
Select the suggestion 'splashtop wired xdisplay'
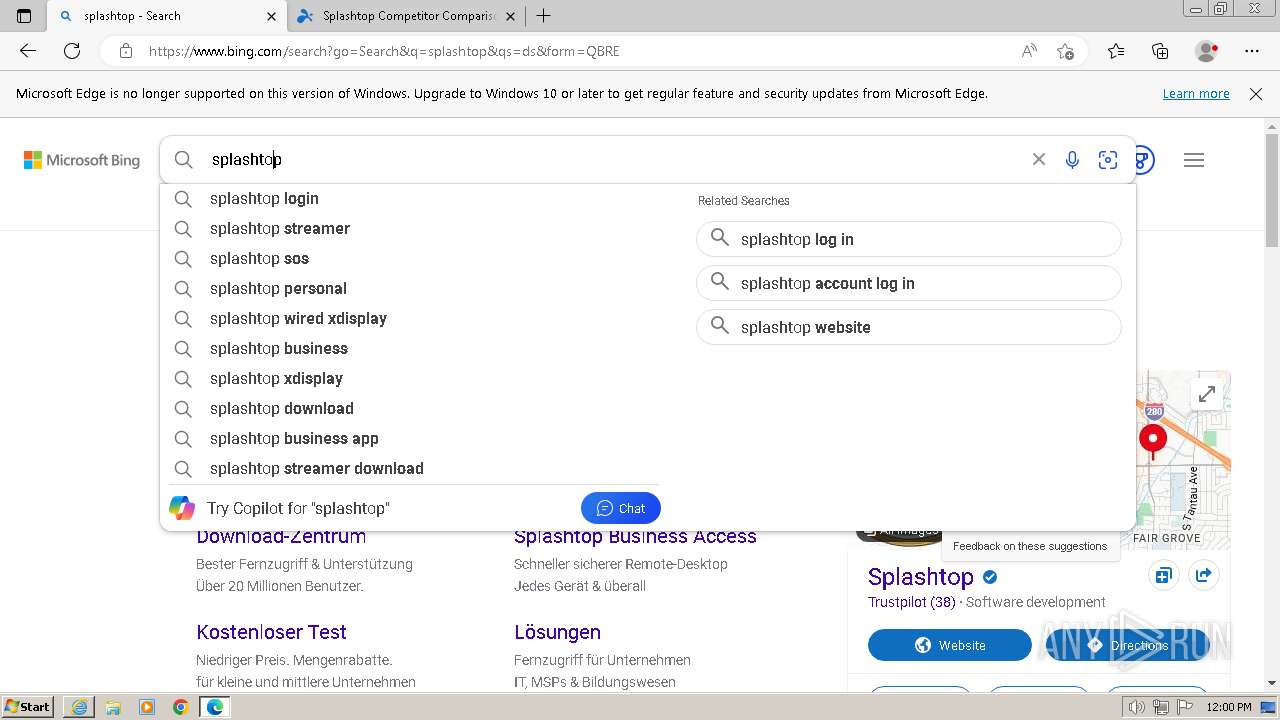(409, 319)
